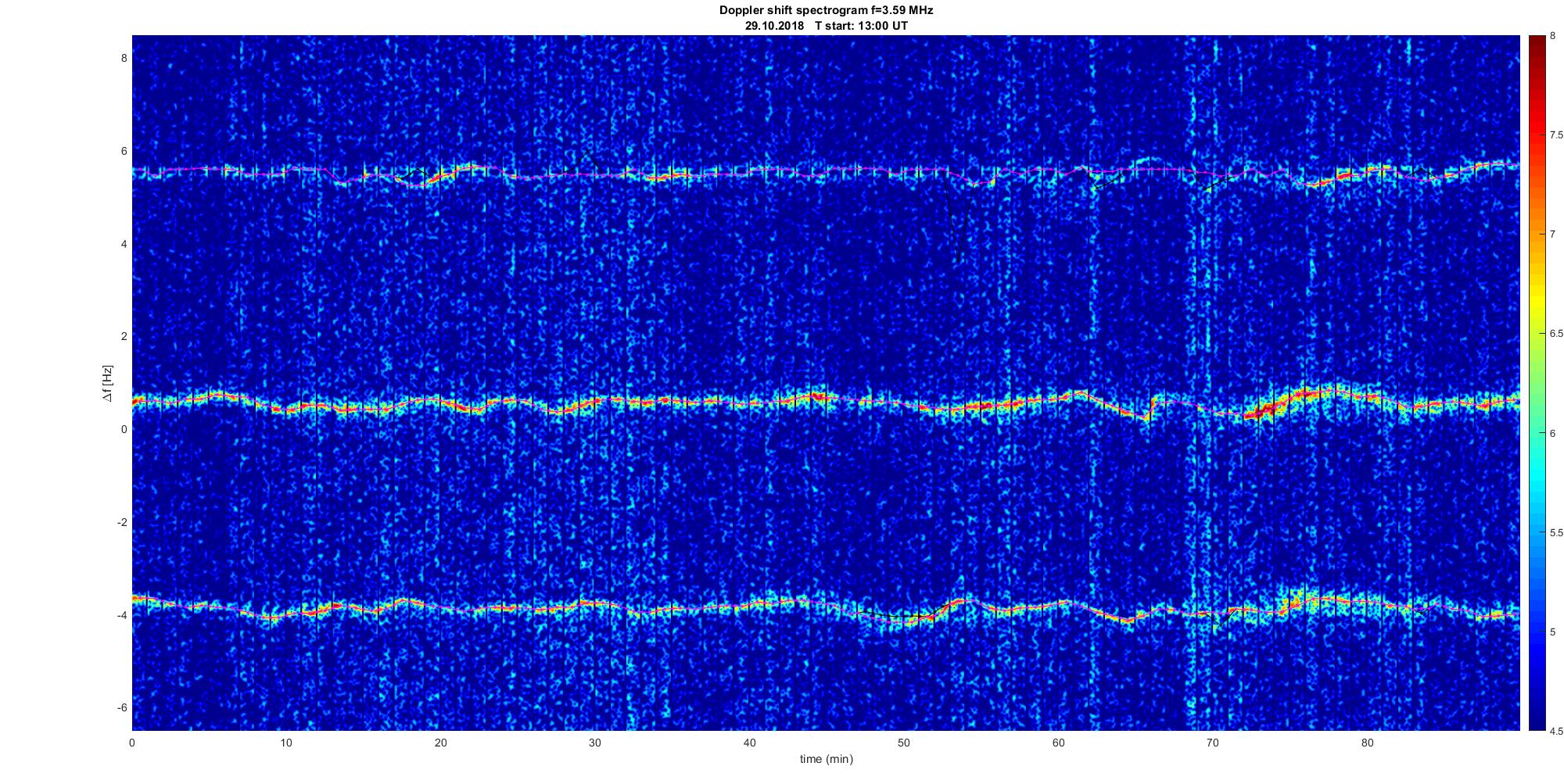Select y-axis tick label '-4'
The height and width of the screenshot is (784, 1564).
pos(122,615)
